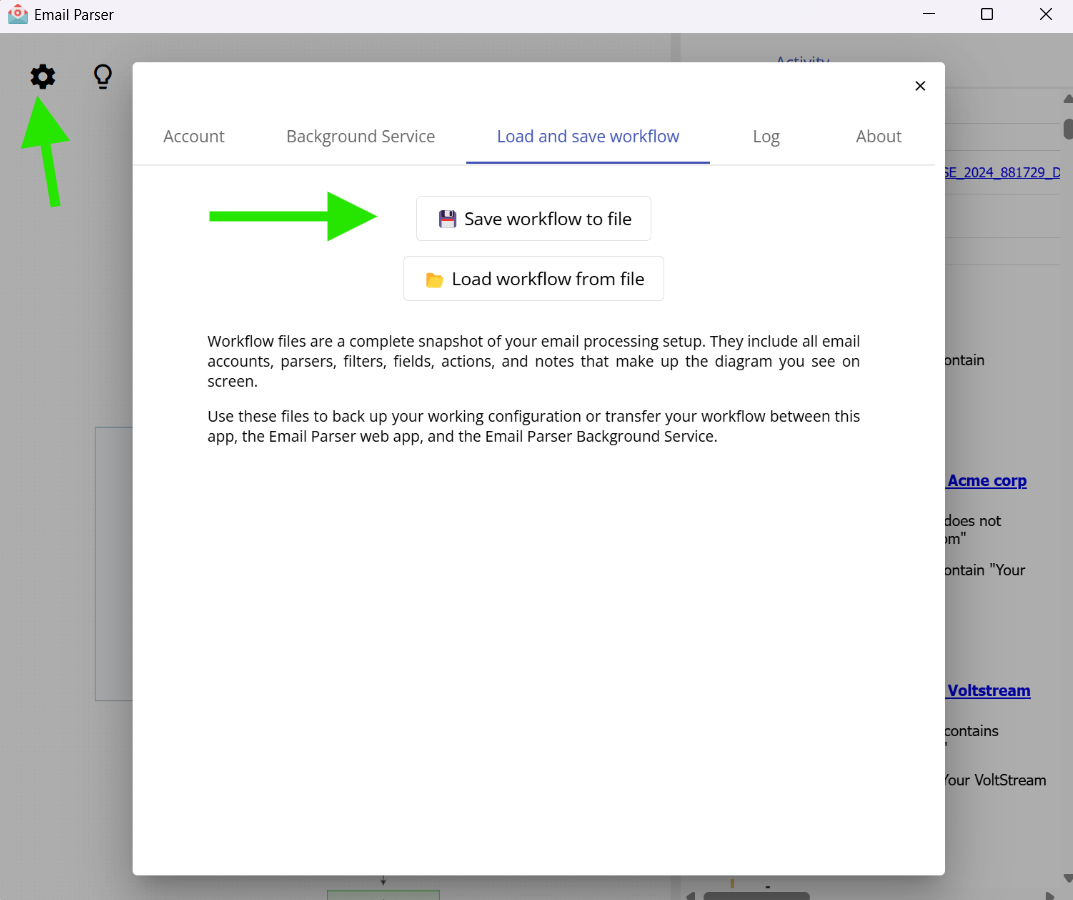The height and width of the screenshot is (900, 1073).
Task: Click the folder icon on Load workflow
Action: click(434, 278)
